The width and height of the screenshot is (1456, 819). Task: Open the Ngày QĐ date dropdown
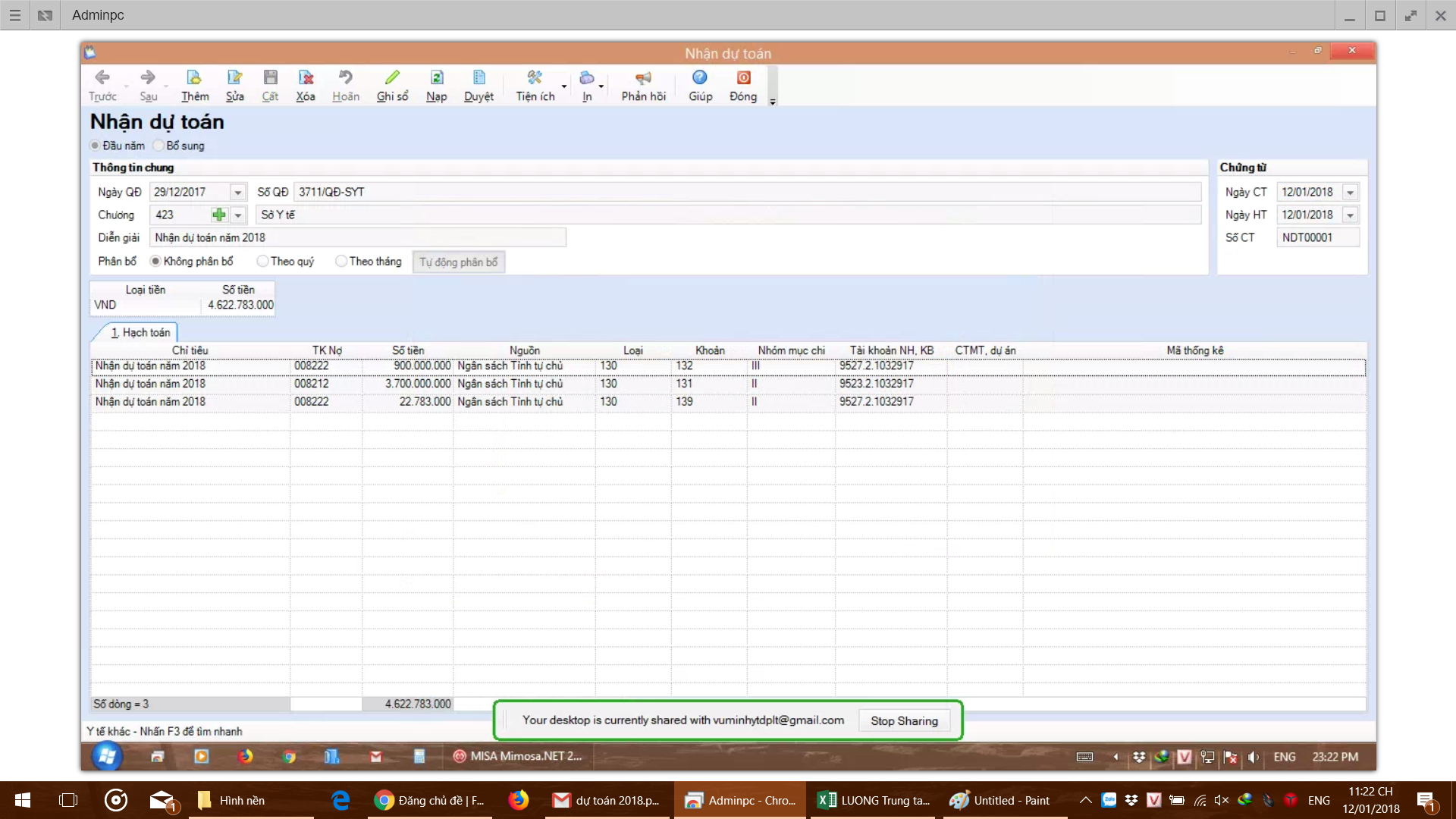[238, 193]
